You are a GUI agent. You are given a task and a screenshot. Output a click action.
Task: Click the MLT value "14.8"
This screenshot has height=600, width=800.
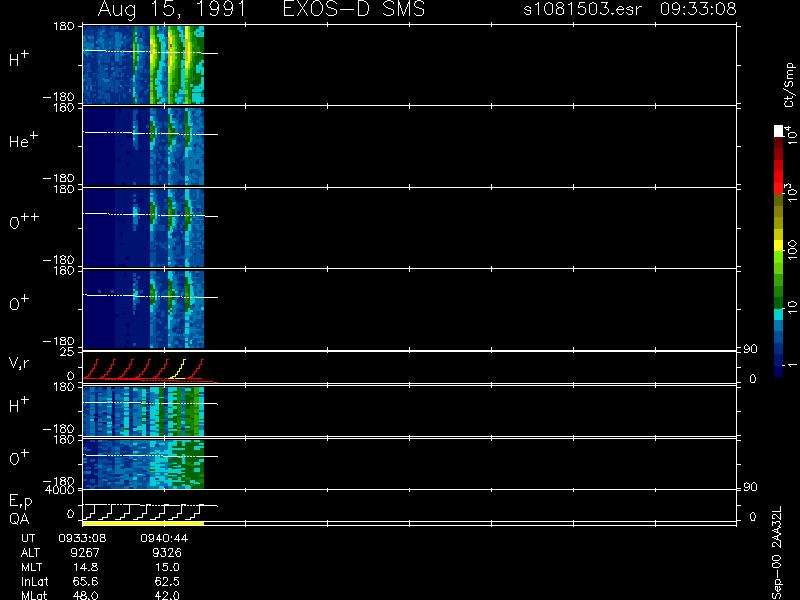pyautogui.click(x=86, y=567)
